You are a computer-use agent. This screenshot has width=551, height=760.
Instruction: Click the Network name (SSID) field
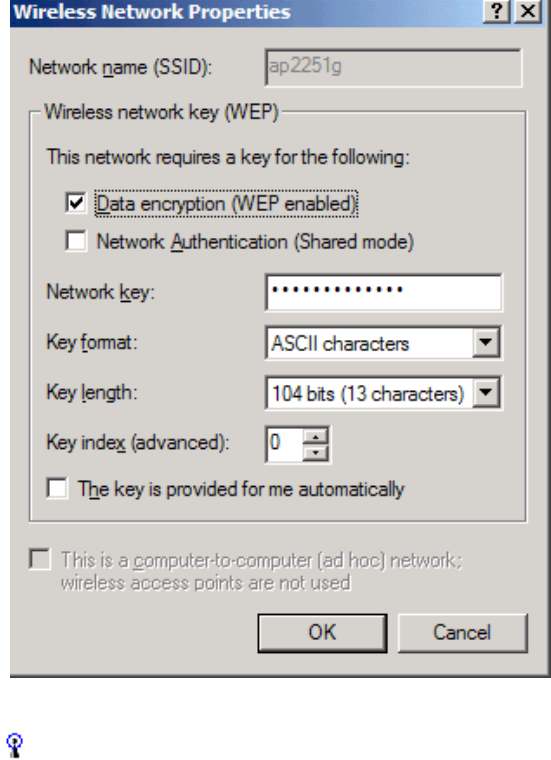pyautogui.click(x=393, y=67)
